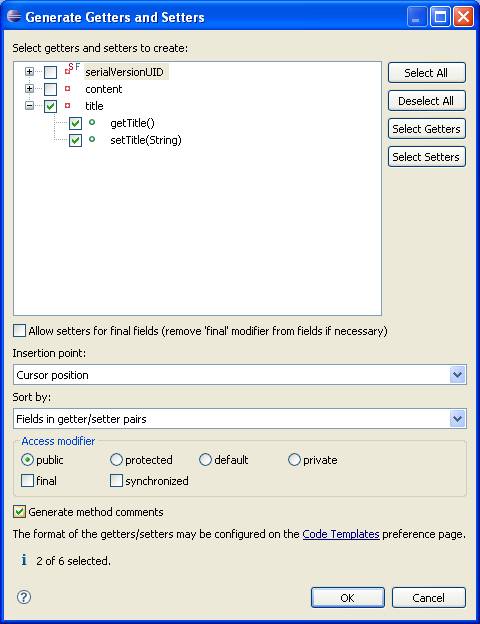Click the info icon beside selection count

tap(24, 560)
